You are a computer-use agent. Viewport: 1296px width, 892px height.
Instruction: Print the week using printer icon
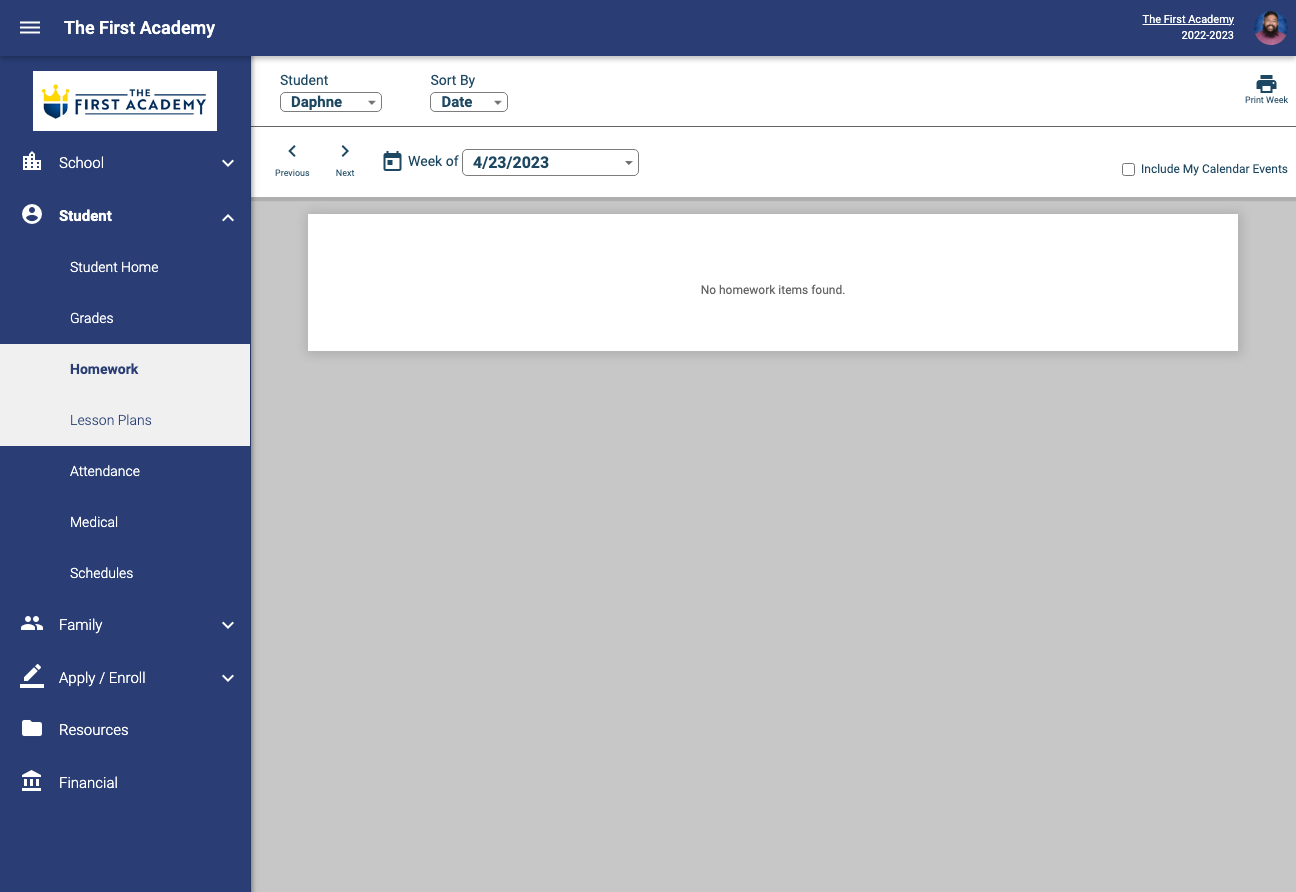click(x=1266, y=84)
